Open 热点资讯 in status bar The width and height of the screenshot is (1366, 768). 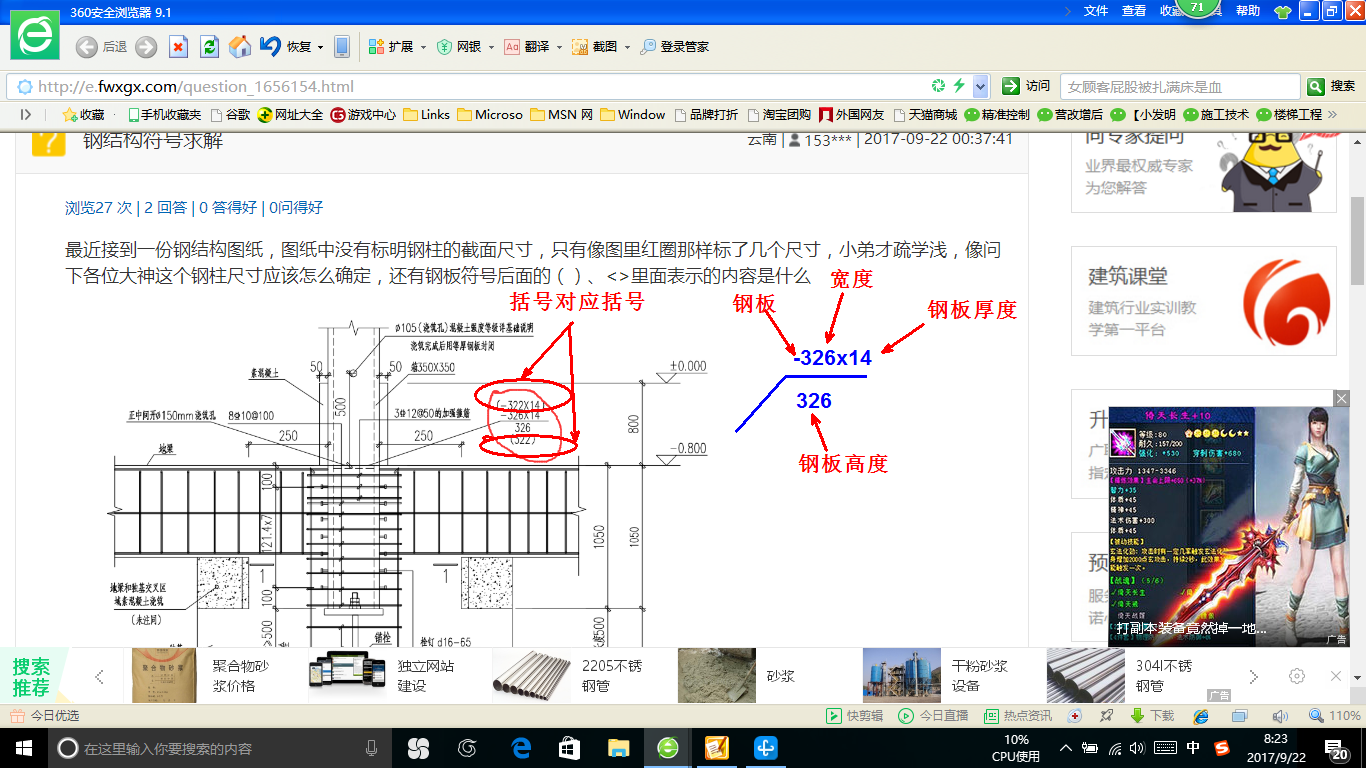[x=1018, y=716]
